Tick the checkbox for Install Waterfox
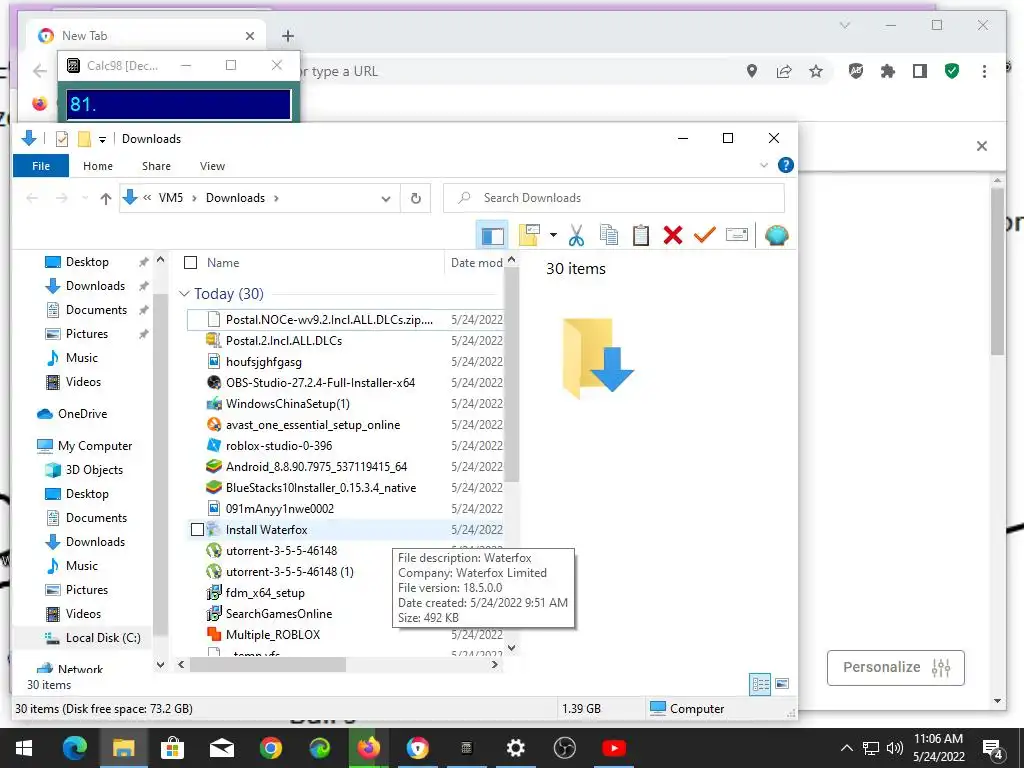Image resolution: width=1024 pixels, height=768 pixels. [x=197, y=530]
